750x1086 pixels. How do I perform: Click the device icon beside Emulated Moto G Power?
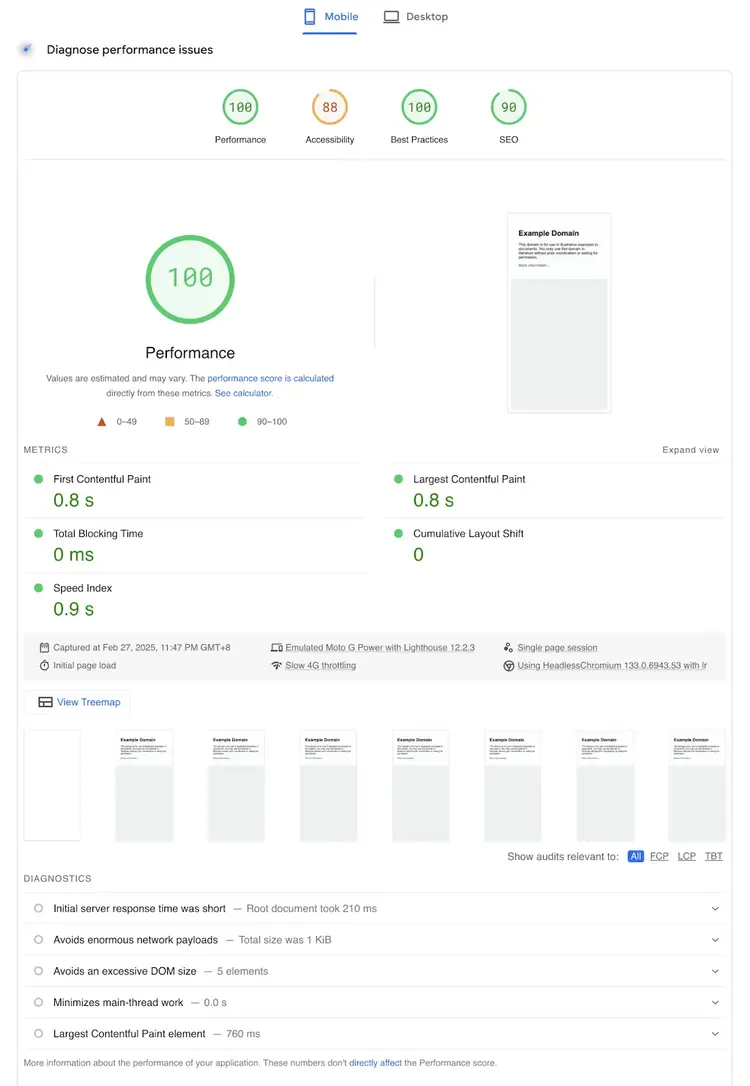tap(276, 648)
